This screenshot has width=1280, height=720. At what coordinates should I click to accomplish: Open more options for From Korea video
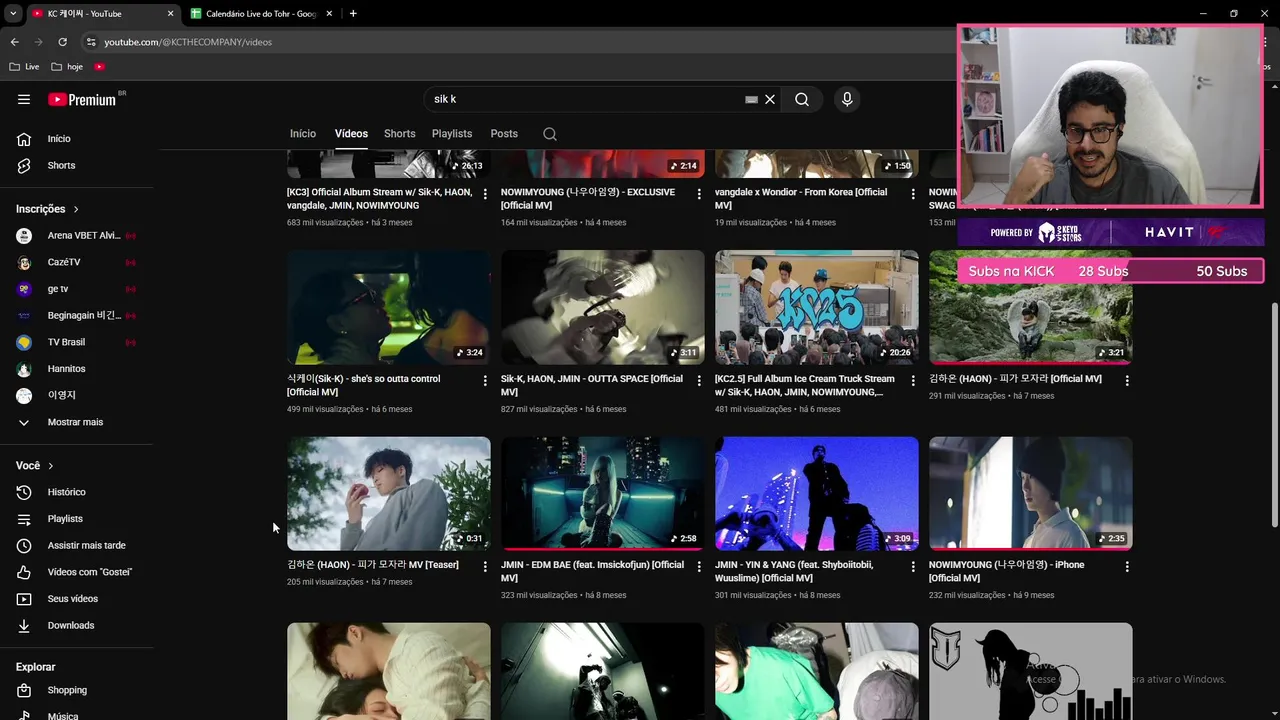pos(913,194)
